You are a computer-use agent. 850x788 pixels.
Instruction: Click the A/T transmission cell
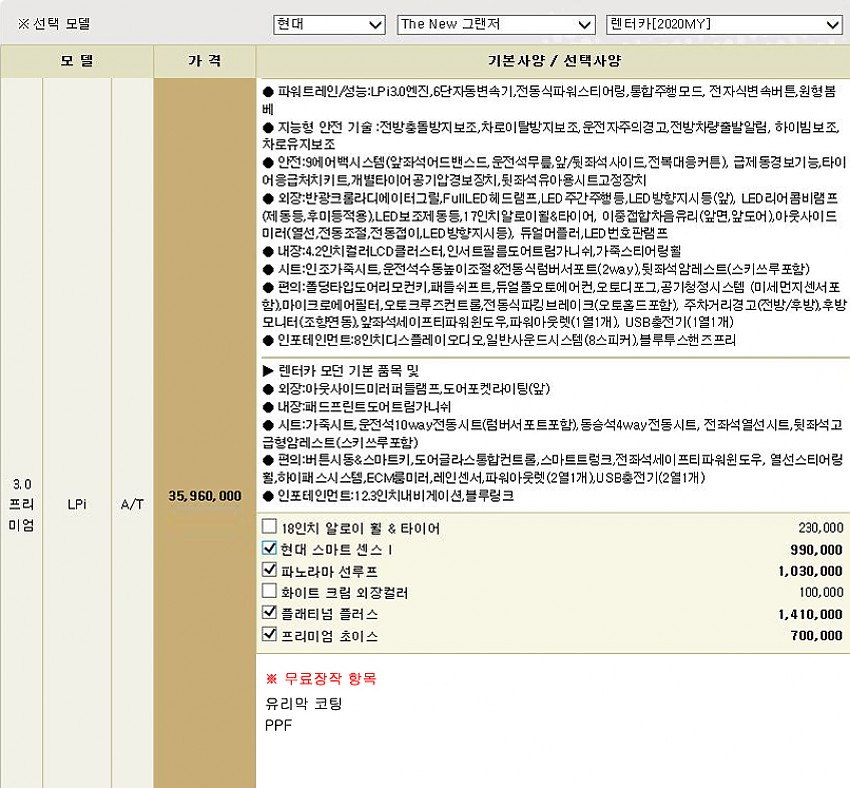click(131, 503)
